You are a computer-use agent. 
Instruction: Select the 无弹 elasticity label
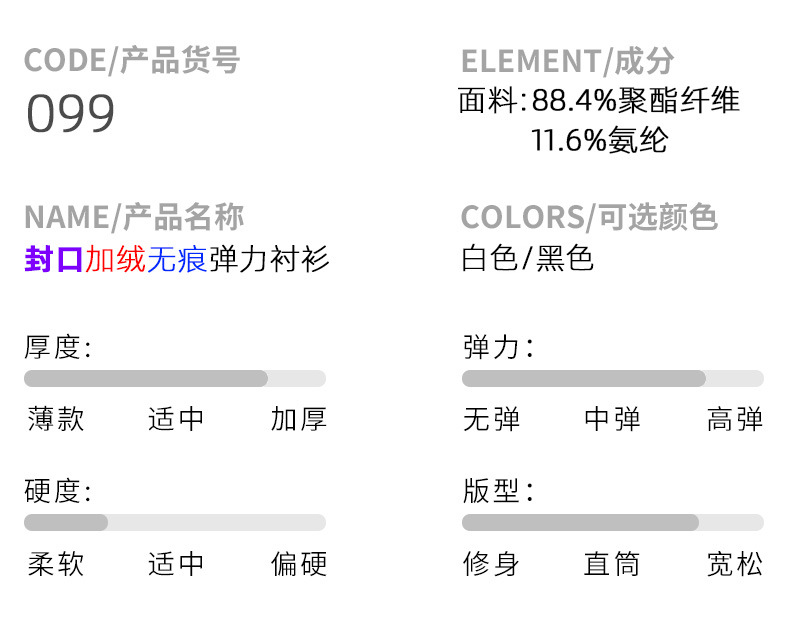tap(491, 419)
